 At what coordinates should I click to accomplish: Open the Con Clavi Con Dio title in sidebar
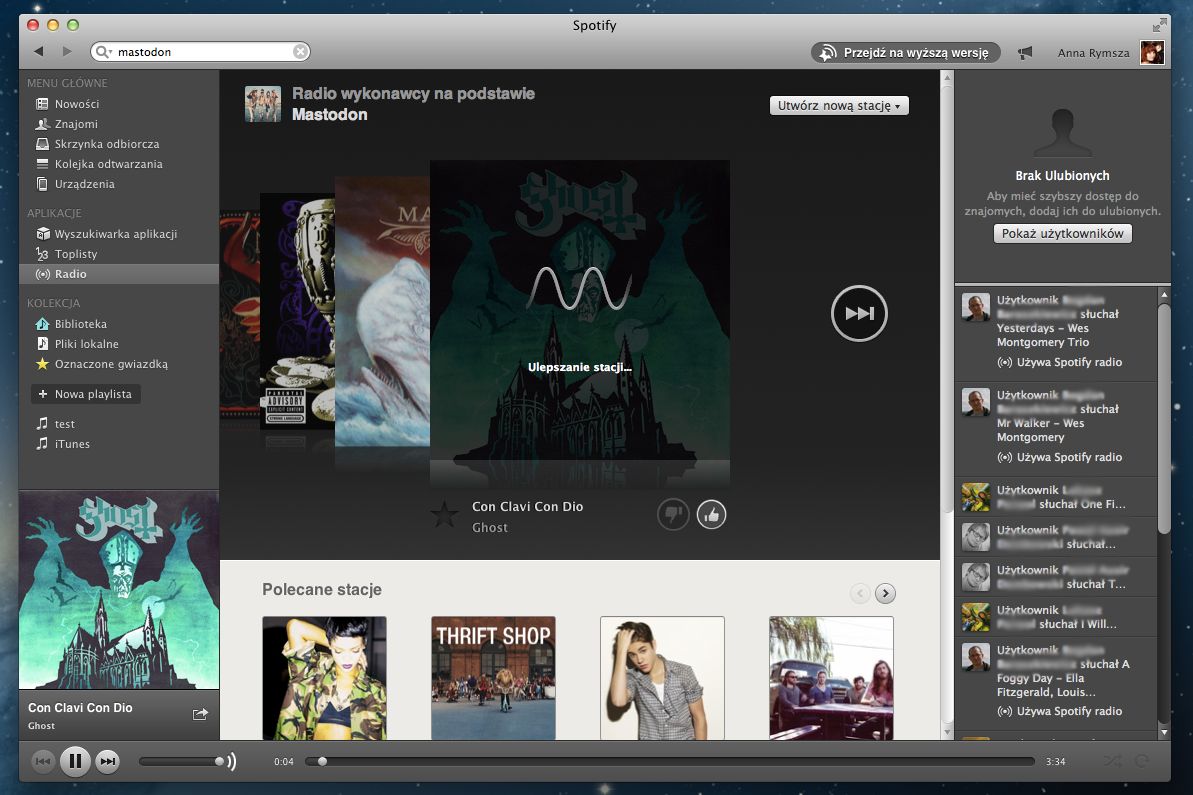80,708
